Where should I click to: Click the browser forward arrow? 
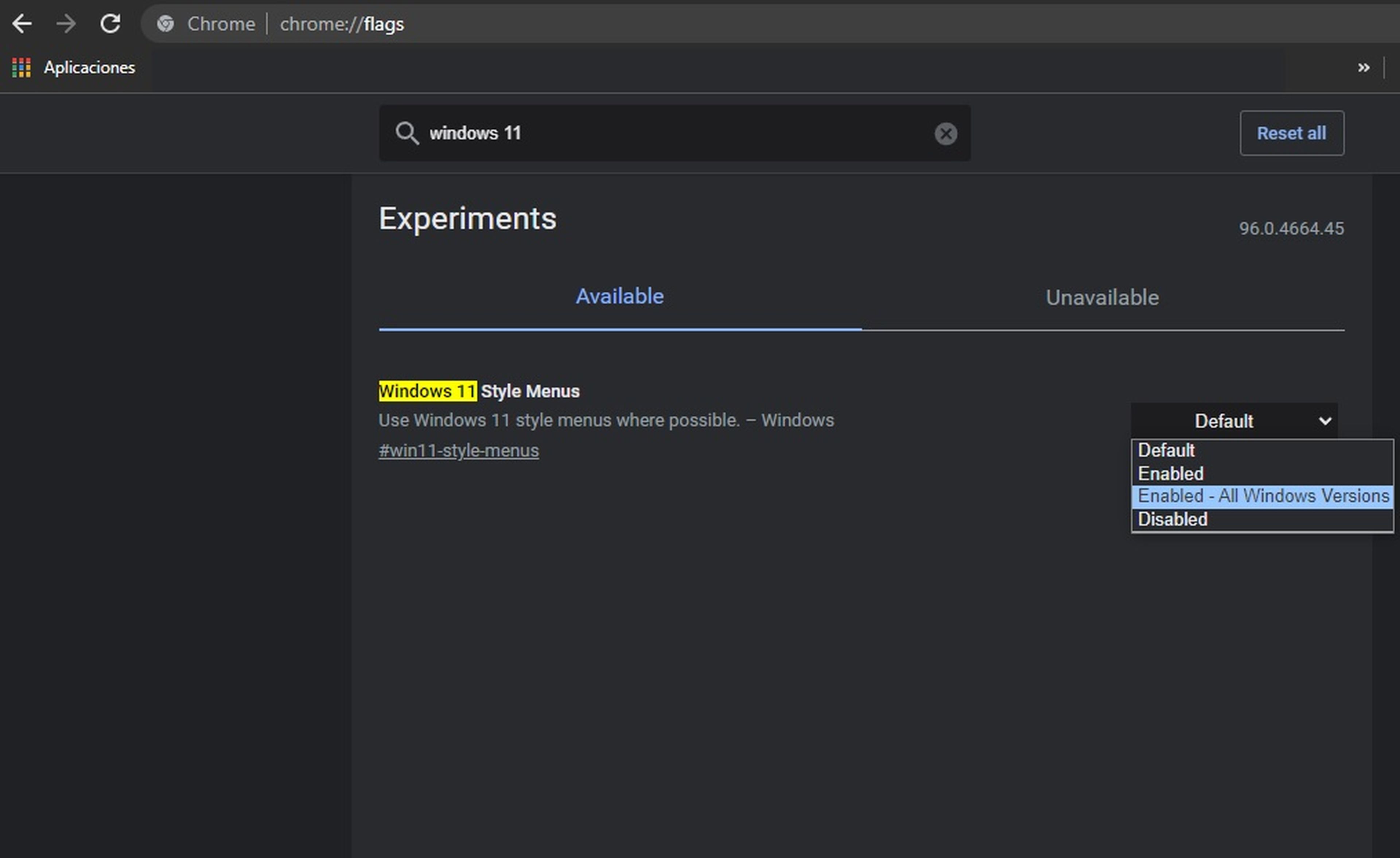tap(66, 24)
